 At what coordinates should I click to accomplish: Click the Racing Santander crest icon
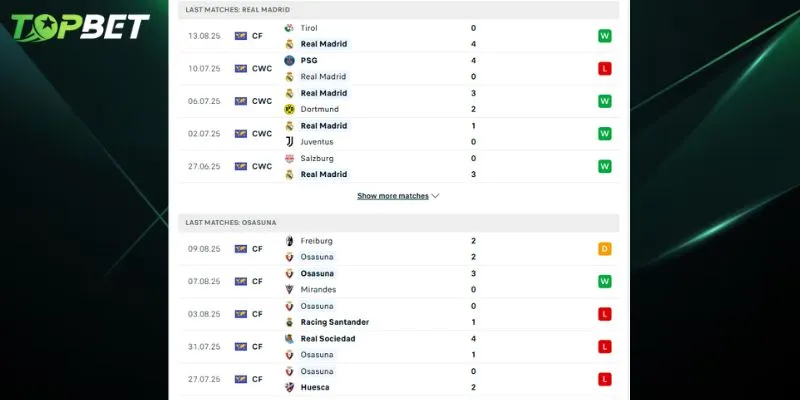289,322
